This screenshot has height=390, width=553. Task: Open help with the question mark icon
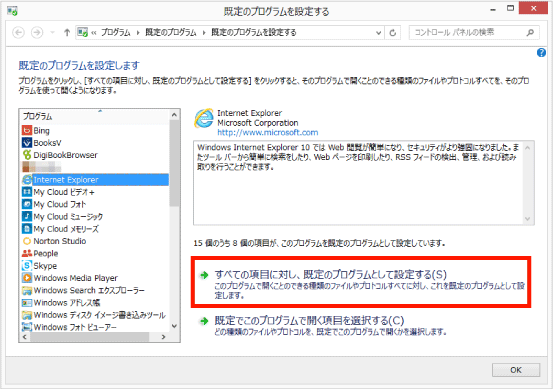[541, 53]
